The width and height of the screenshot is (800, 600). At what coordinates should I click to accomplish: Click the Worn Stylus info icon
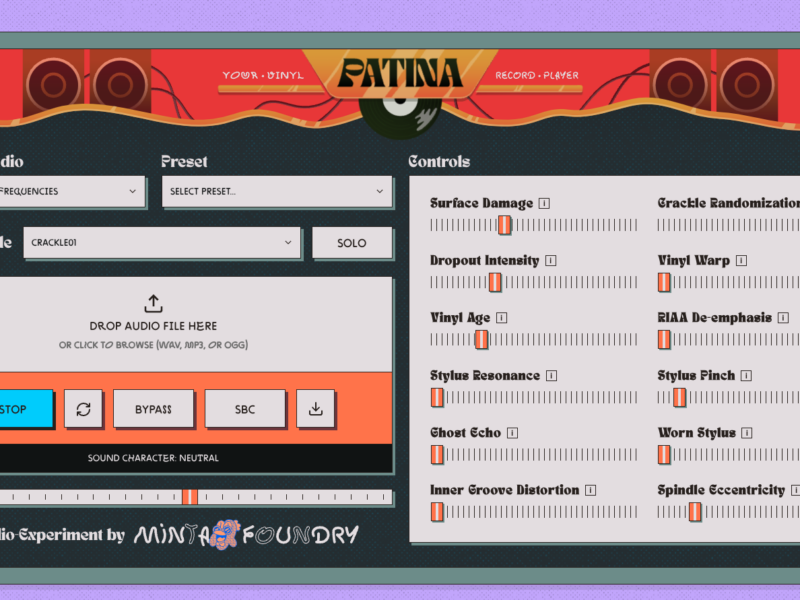747,433
